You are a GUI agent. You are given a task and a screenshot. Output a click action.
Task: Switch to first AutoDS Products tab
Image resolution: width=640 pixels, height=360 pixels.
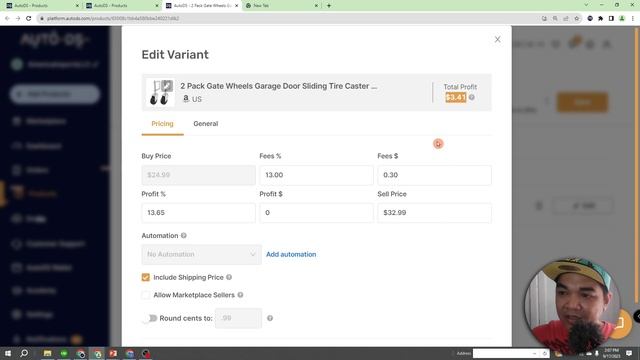pos(41,6)
